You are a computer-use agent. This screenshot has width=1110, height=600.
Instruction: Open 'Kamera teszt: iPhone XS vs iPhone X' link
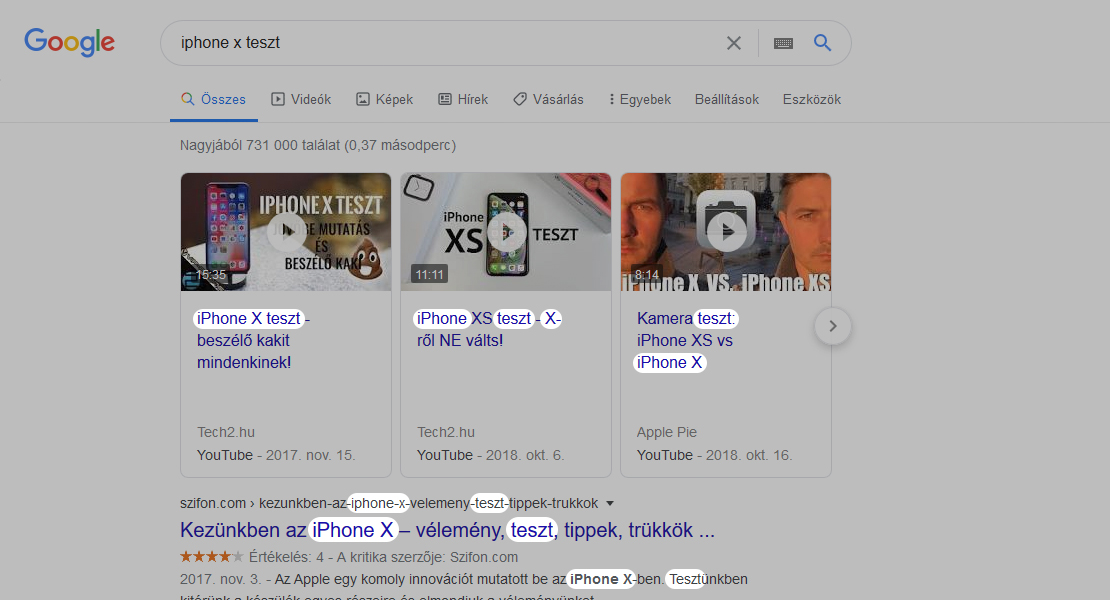tap(686, 340)
